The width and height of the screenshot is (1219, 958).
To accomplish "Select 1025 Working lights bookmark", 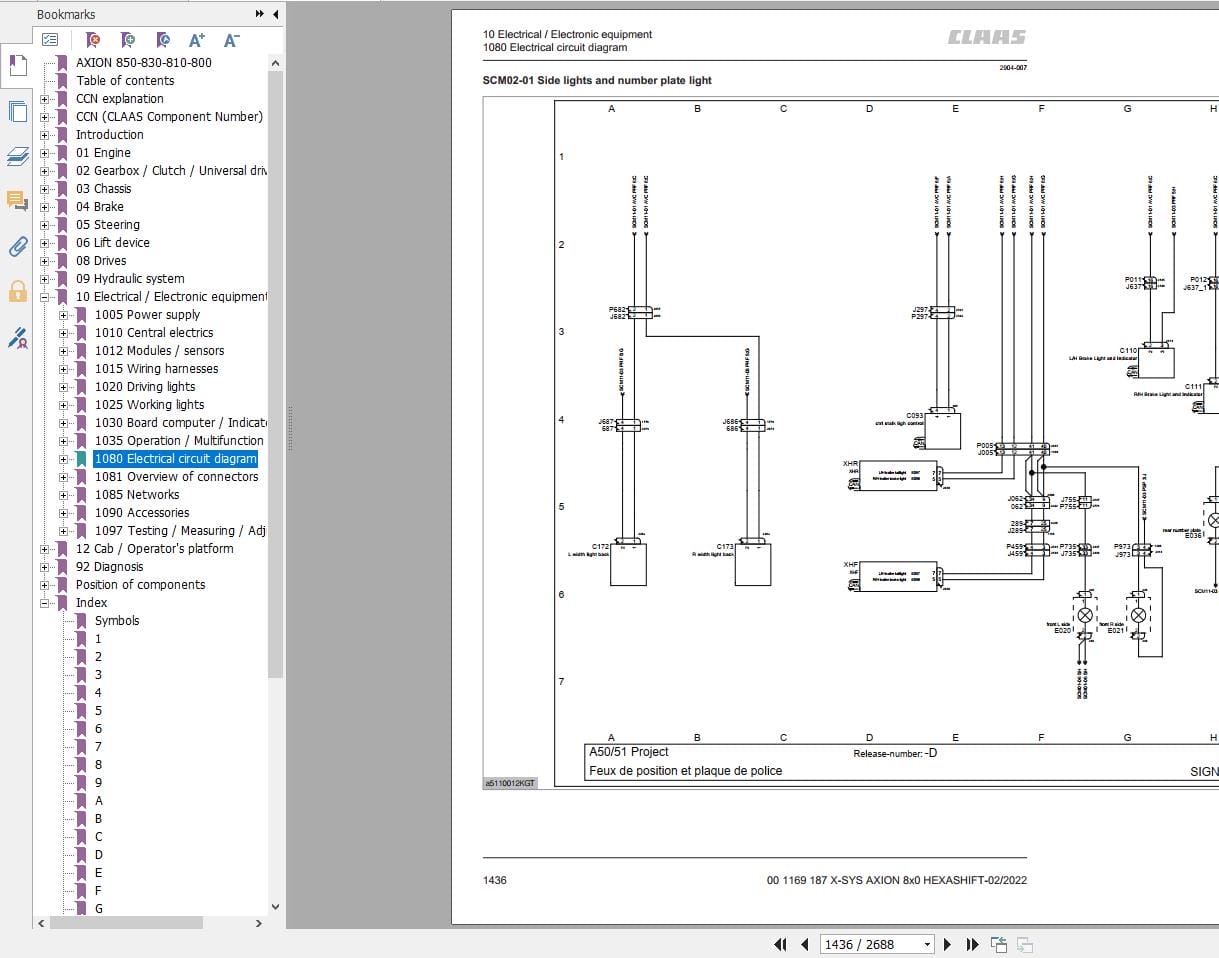I will point(149,405).
